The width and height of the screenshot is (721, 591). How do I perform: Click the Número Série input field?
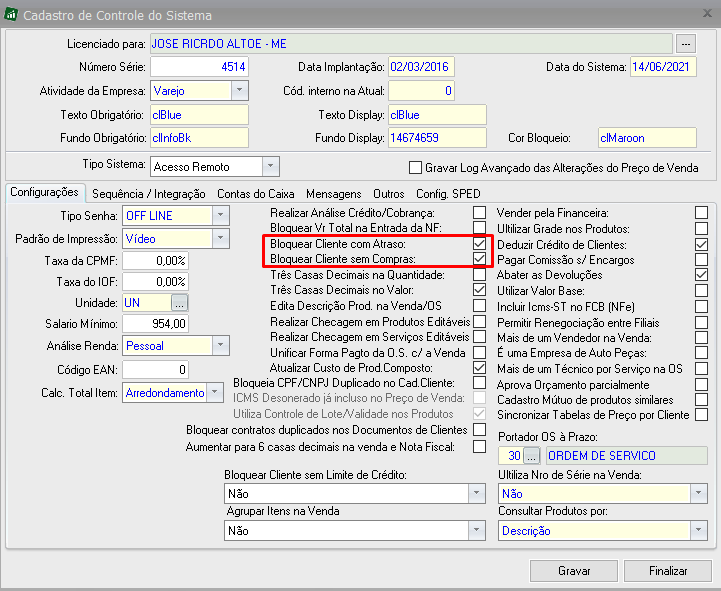199,67
